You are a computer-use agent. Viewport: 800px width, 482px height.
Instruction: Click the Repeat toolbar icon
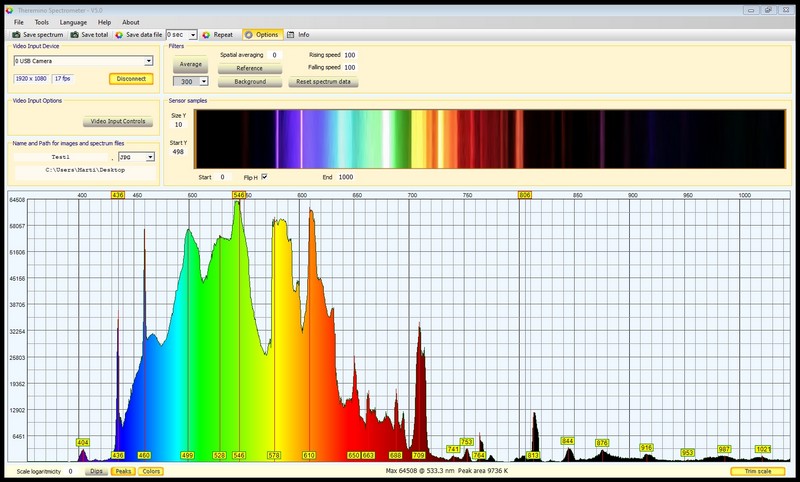pos(206,34)
